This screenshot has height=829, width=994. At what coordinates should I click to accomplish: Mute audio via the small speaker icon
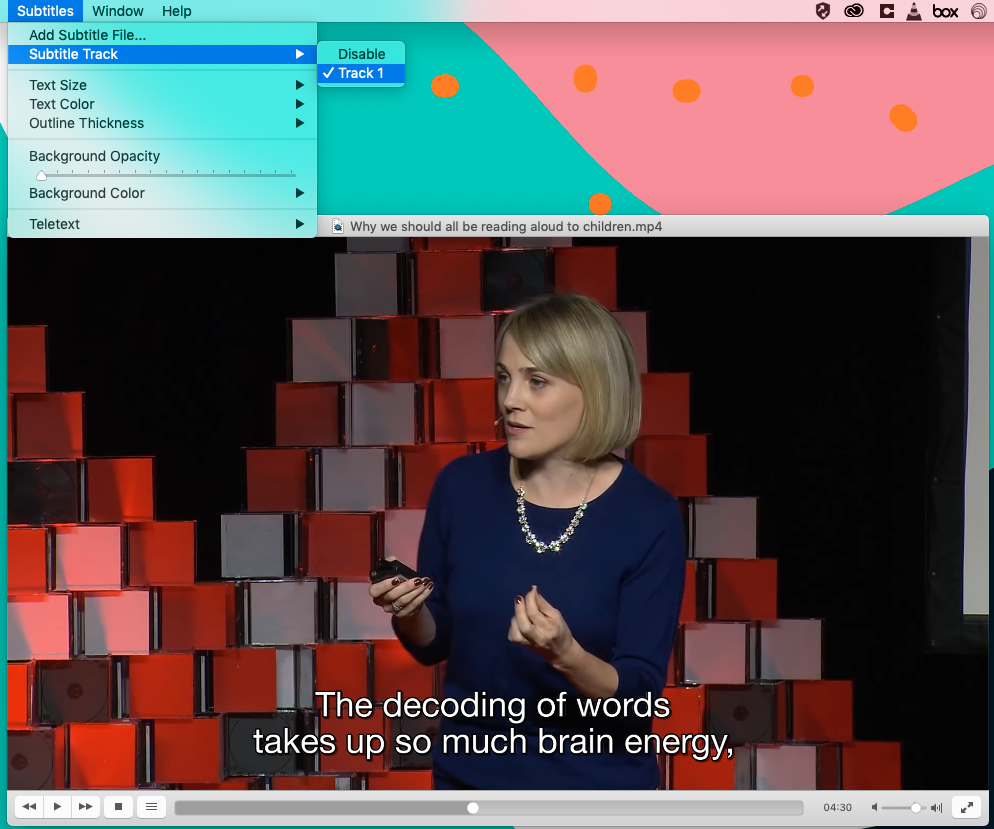click(x=875, y=807)
